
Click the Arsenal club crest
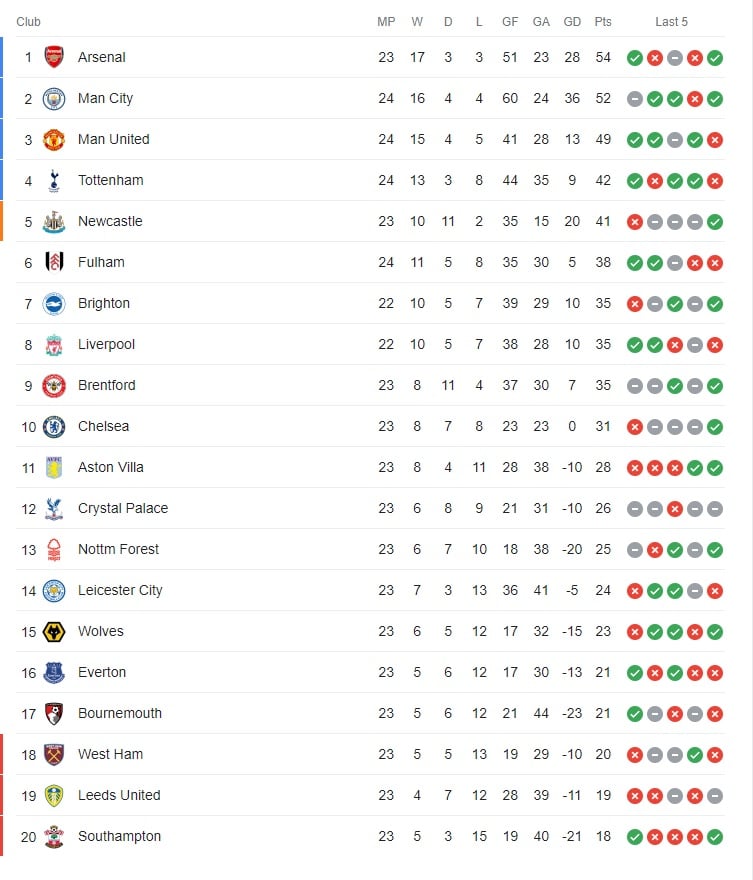54,57
